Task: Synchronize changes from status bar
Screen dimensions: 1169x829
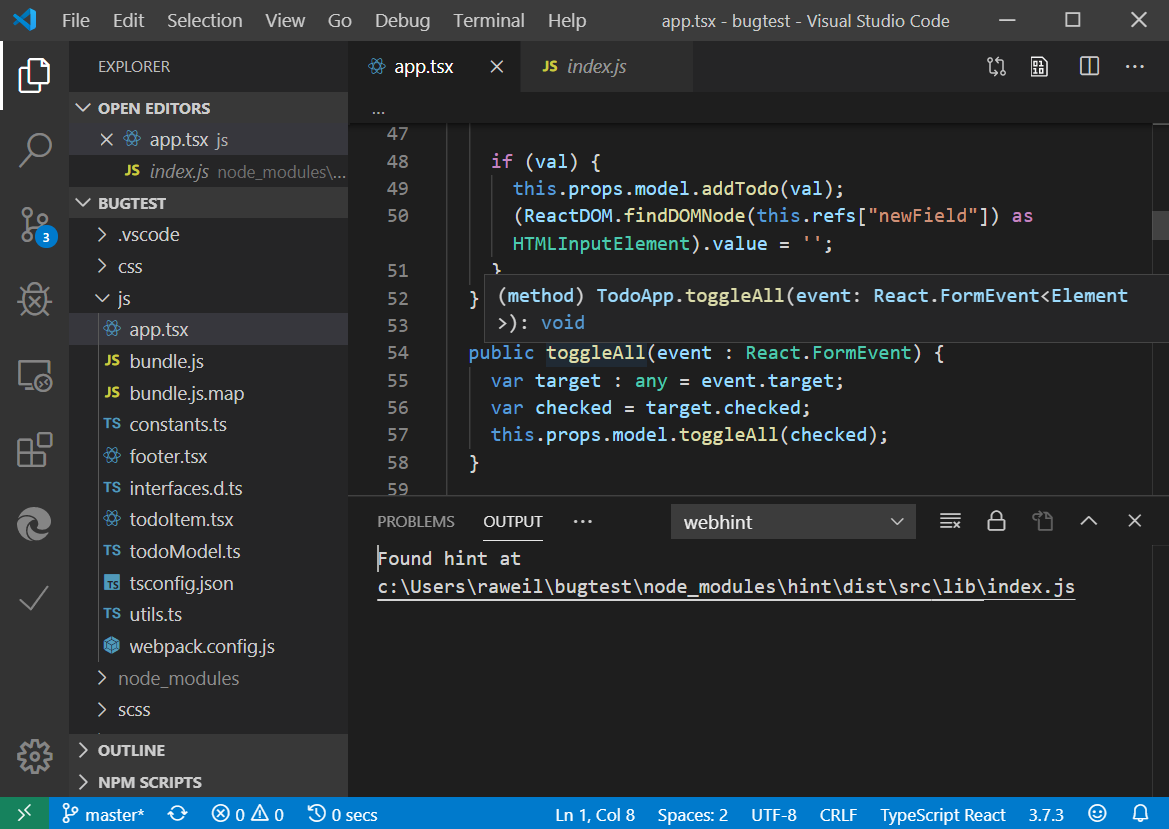Action: click(x=177, y=814)
